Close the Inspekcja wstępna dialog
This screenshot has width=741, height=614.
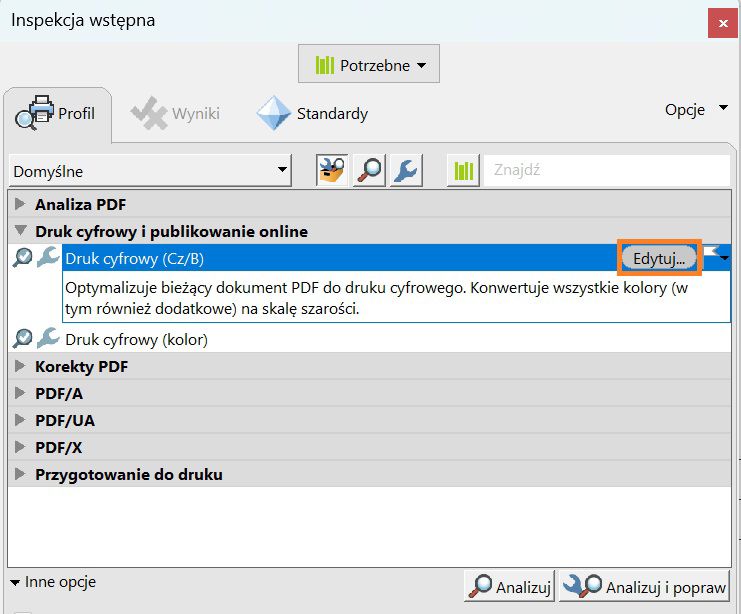(723, 23)
